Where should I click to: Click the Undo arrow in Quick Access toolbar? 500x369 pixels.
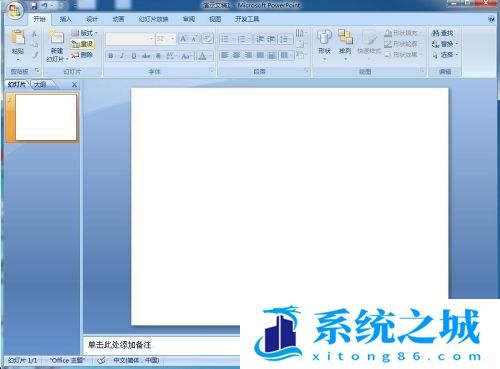click(45, 6)
